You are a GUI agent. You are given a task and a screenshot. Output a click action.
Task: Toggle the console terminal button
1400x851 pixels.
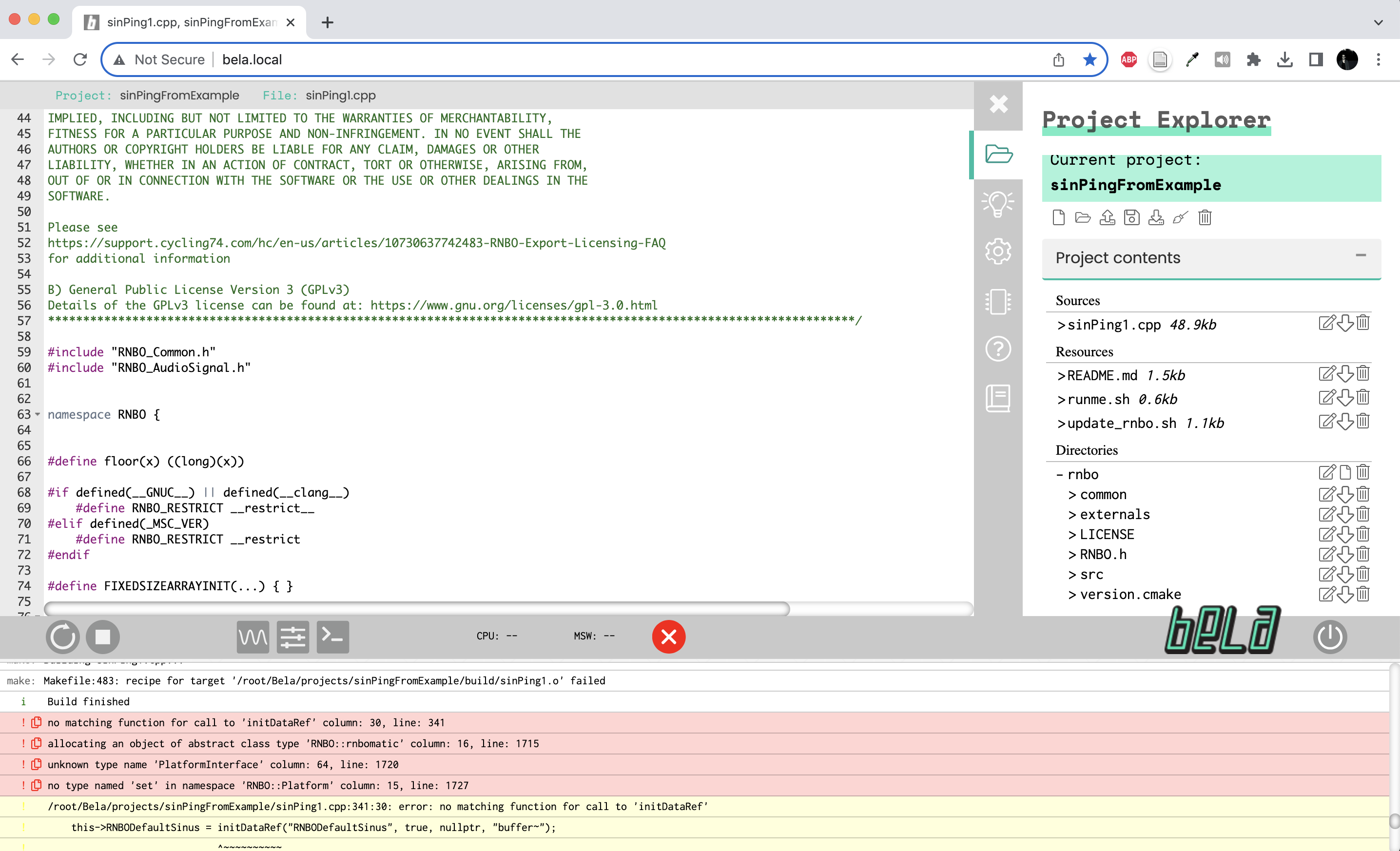point(332,637)
